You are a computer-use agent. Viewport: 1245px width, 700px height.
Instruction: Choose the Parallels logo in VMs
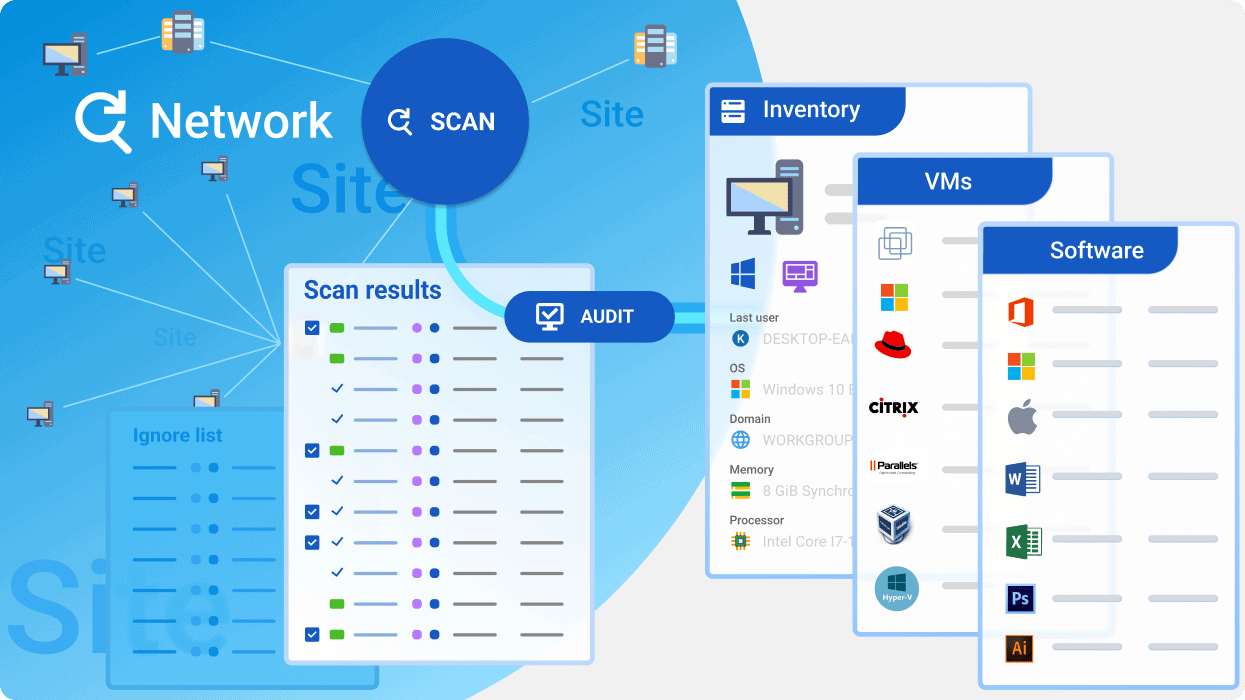893,466
